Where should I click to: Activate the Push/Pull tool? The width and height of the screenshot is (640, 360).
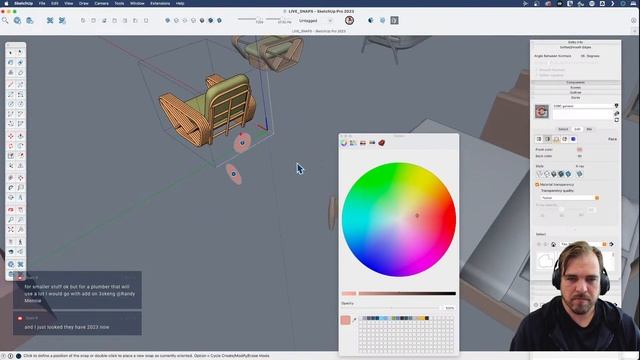pyautogui.click(x=20, y=136)
